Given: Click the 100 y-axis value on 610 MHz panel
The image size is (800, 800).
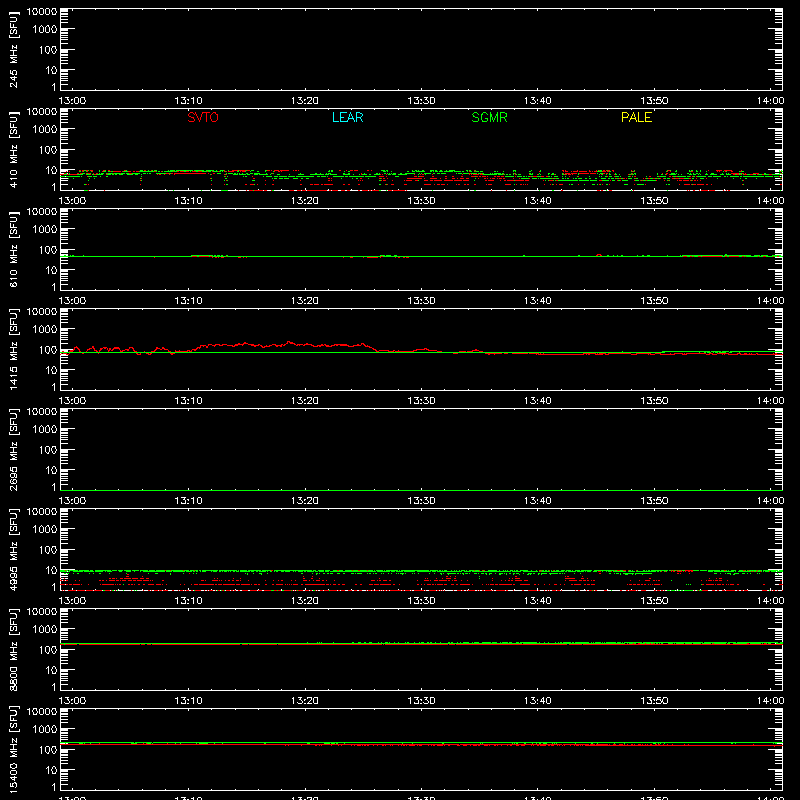Looking at the screenshot, I should [48, 250].
